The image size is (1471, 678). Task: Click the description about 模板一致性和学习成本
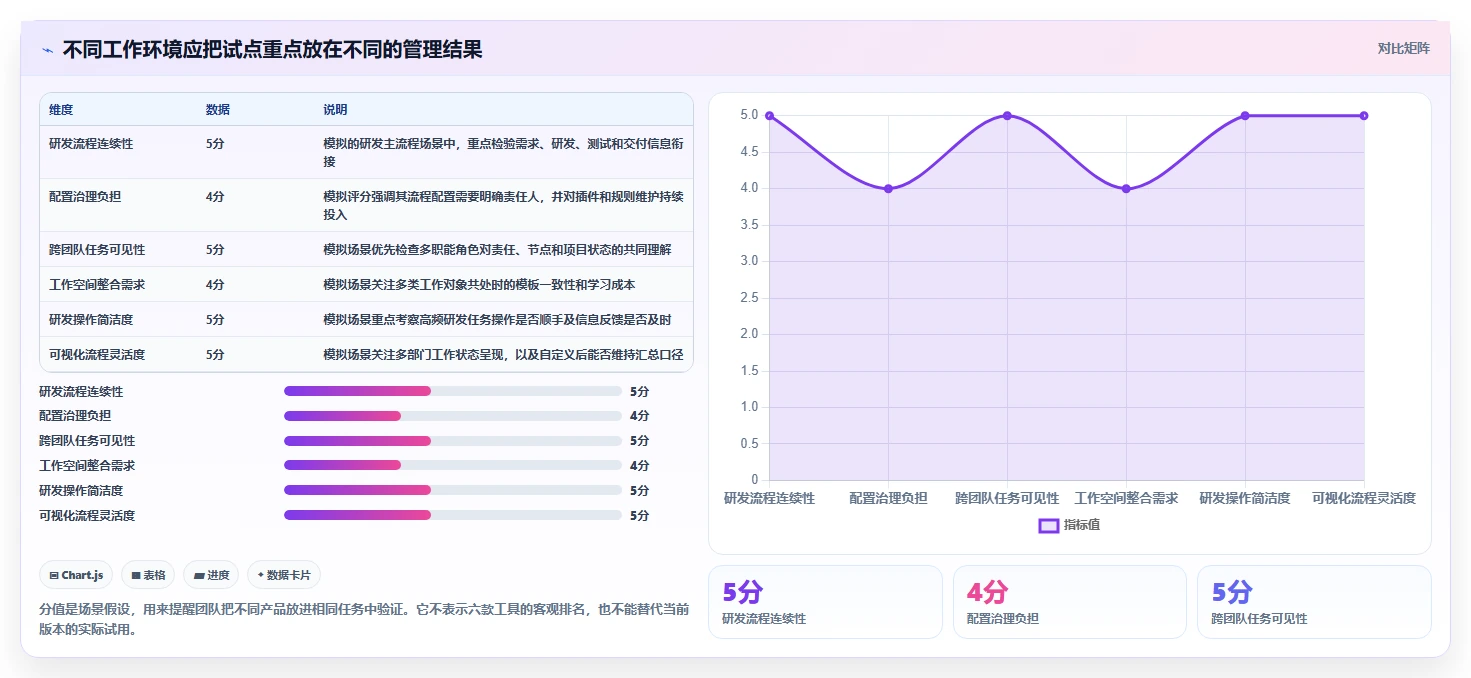(x=479, y=285)
